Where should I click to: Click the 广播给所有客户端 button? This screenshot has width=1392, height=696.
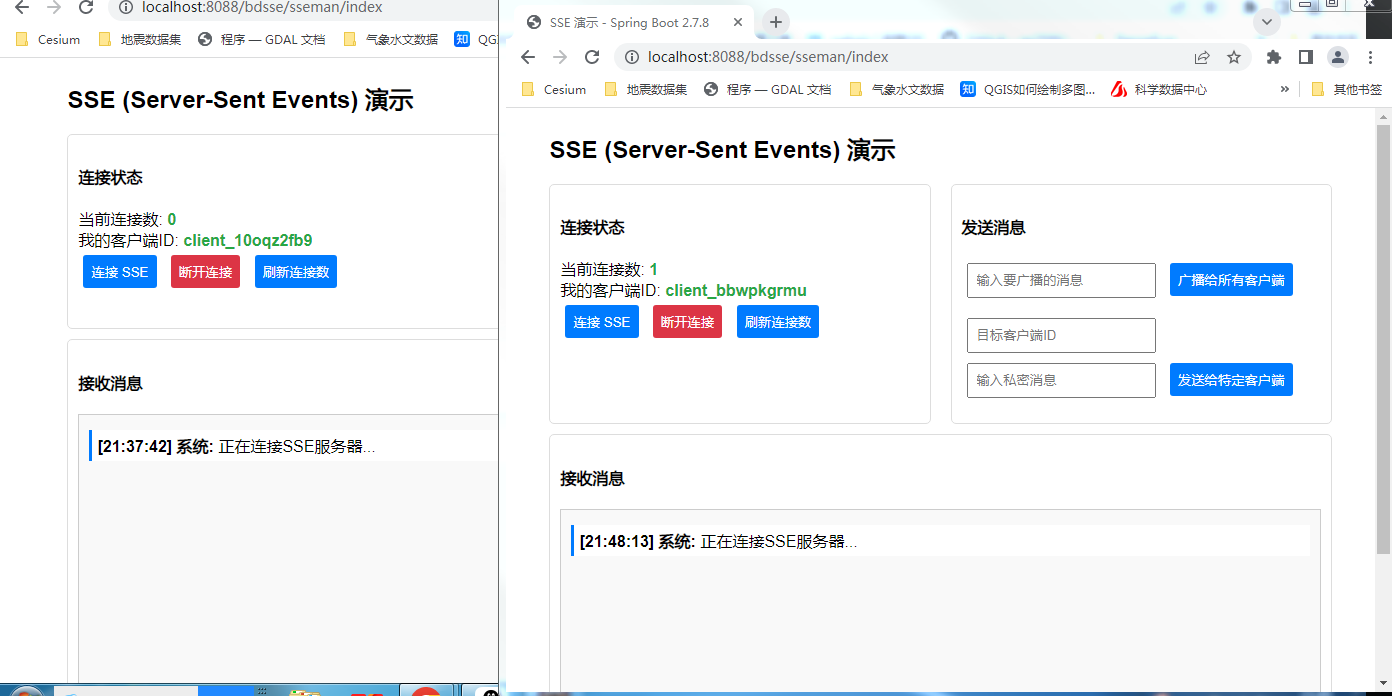[x=1231, y=280]
